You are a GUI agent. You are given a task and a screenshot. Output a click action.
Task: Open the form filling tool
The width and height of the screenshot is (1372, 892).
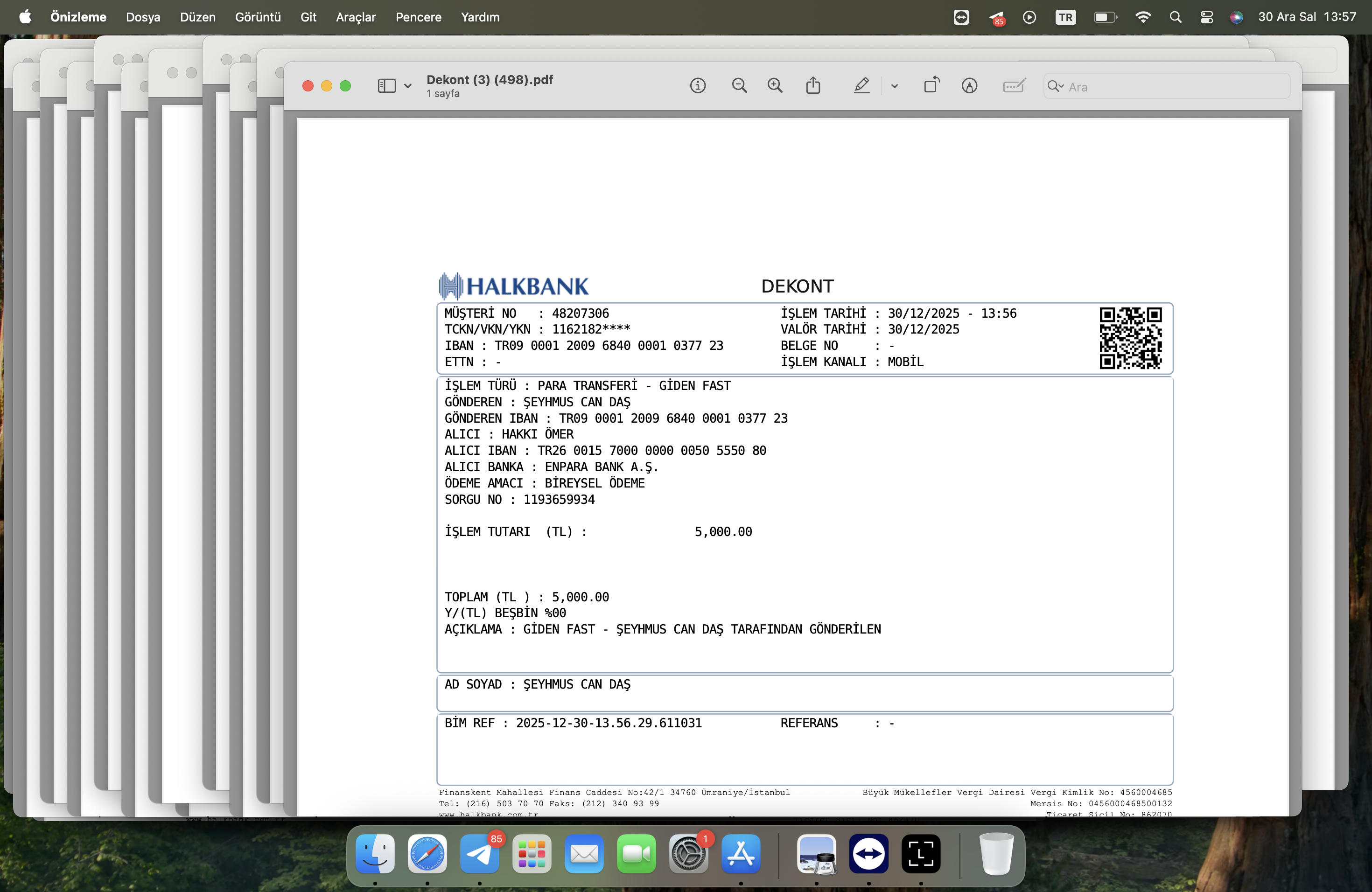tap(1014, 86)
